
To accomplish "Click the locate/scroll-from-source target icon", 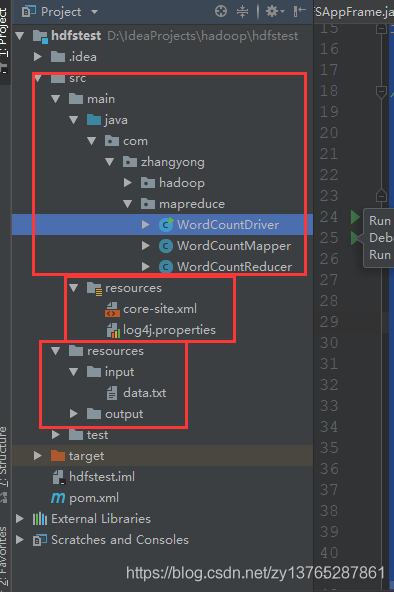I will tap(221, 11).
